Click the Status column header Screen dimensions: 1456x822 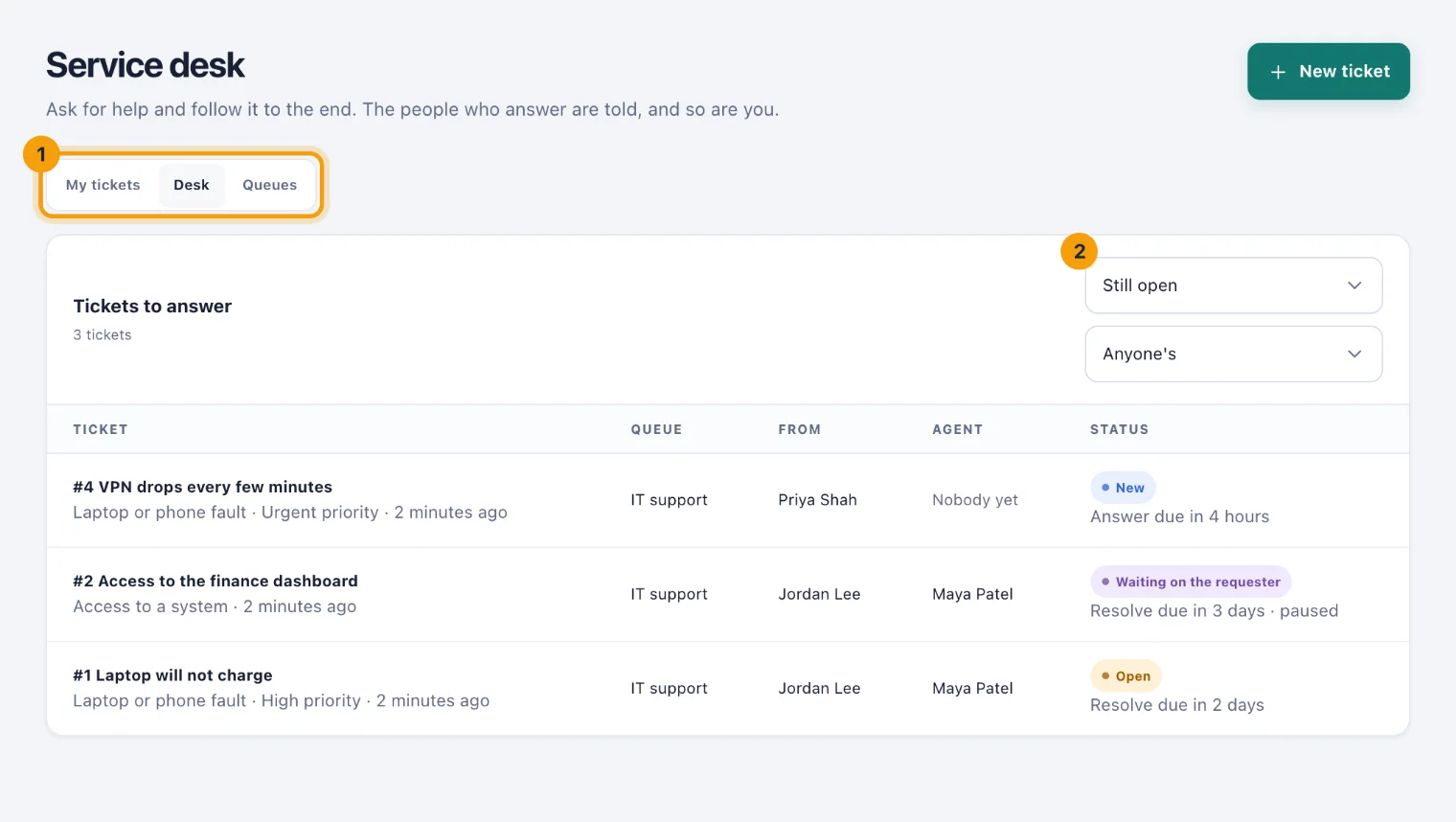[1119, 429]
